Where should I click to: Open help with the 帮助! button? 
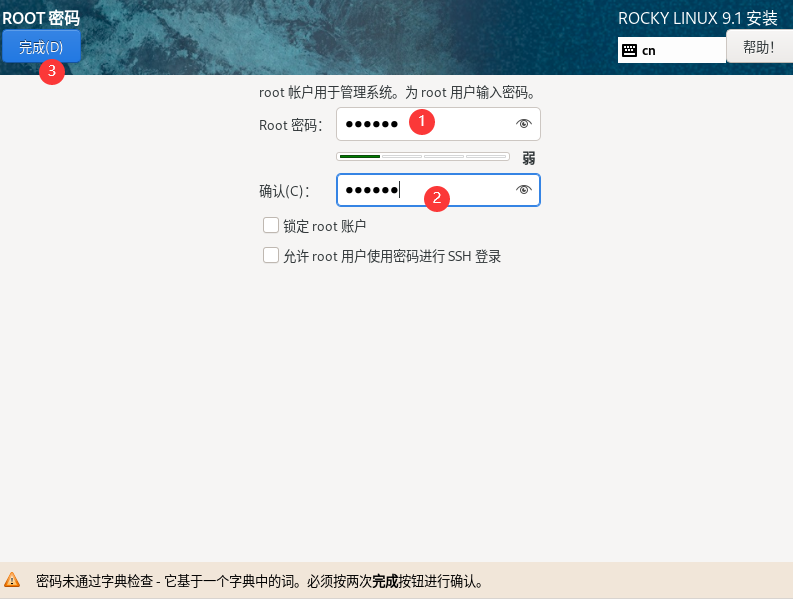(x=758, y=47)
